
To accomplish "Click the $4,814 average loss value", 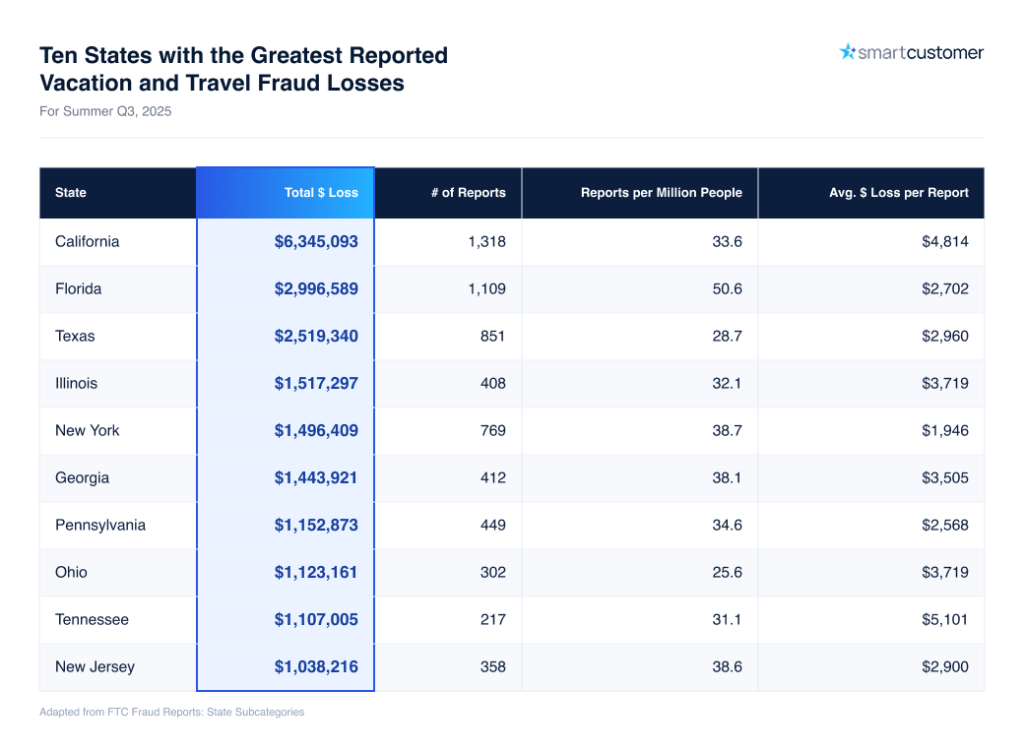I will [x=945, y=242].
